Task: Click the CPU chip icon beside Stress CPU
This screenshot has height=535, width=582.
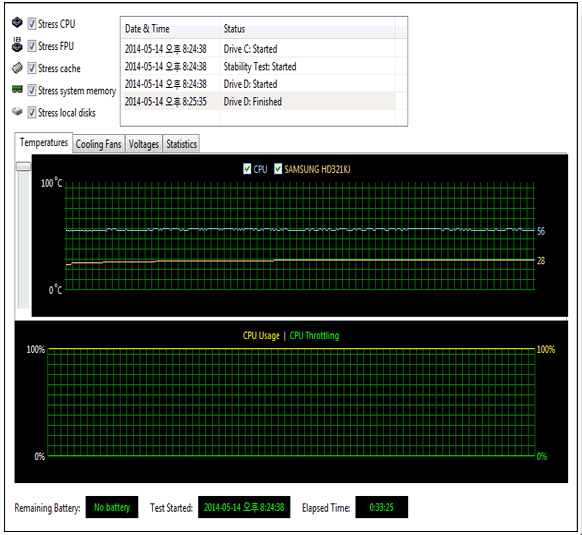Action: [17, 23]
